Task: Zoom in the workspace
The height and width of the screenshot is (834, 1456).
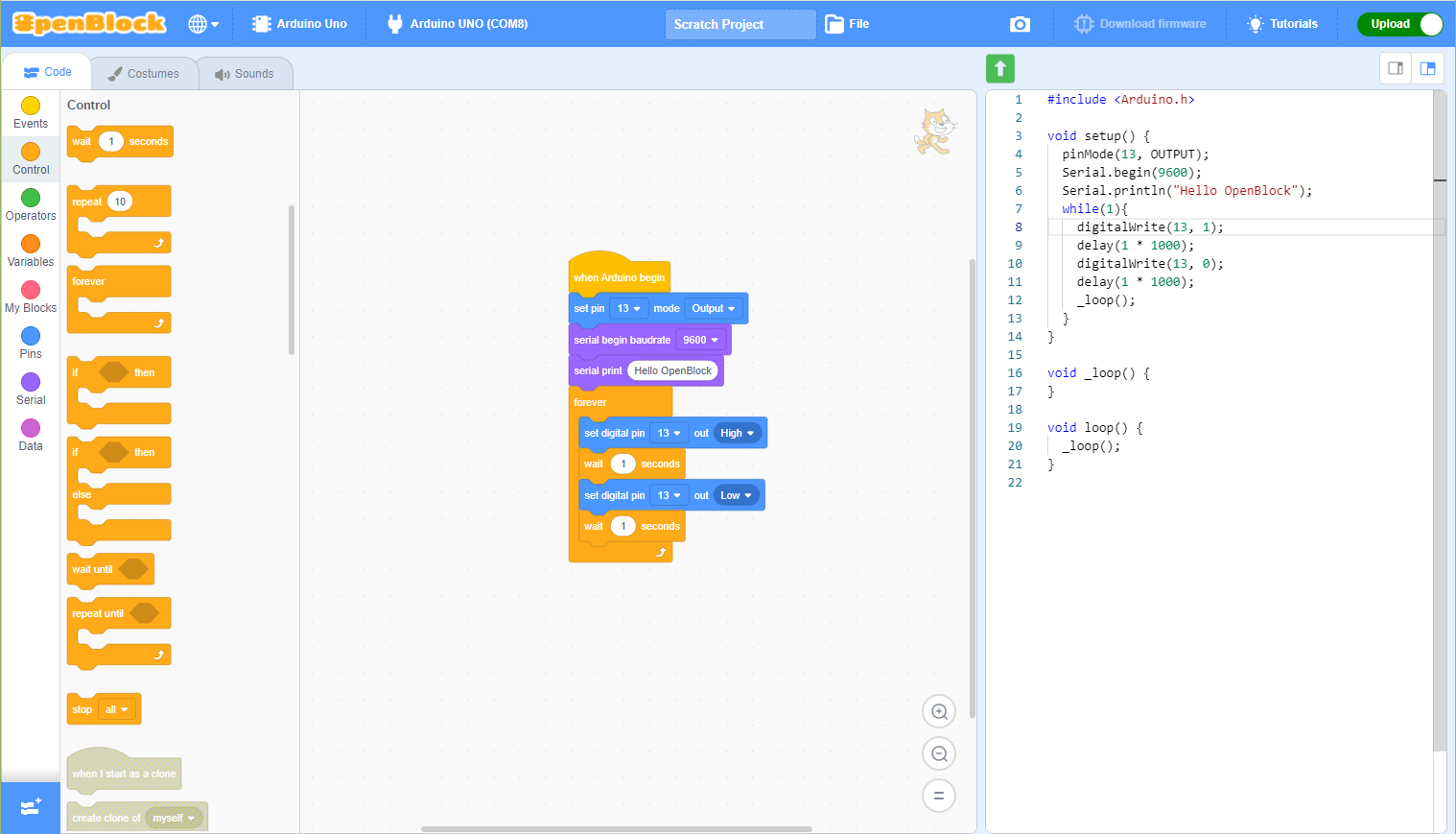Action: [939, 711]
